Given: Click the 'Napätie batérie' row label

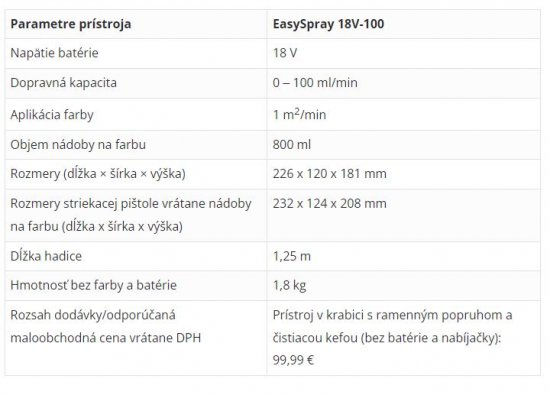Looking at the screenshot, I should [54, 53].
